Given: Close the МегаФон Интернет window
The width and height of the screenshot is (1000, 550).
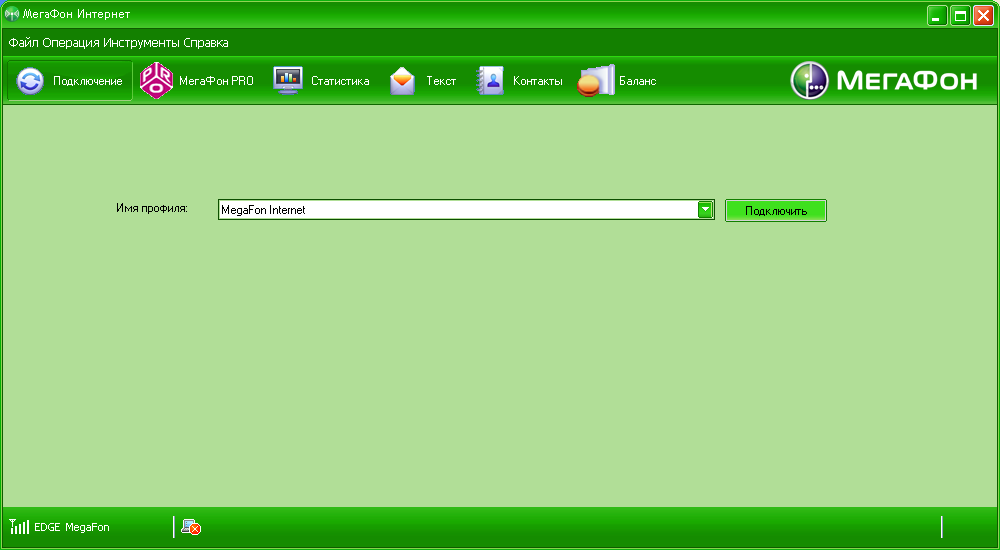Looking at the screenshot, I should point(983,15).
